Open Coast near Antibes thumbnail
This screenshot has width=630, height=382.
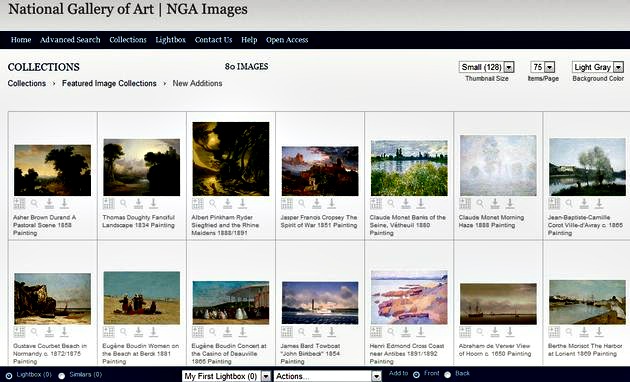(409, 297)
